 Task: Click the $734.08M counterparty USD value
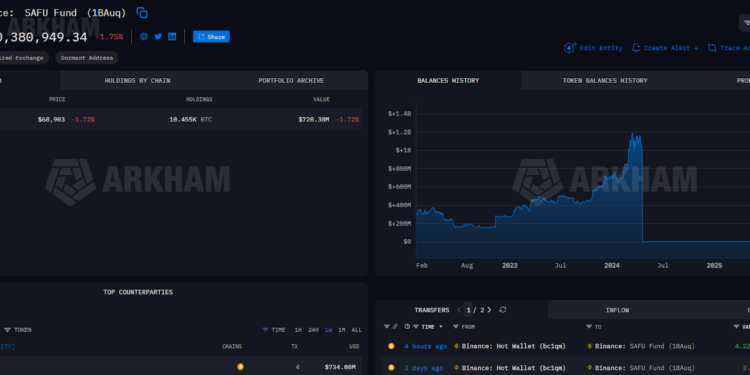coord(340,367)
